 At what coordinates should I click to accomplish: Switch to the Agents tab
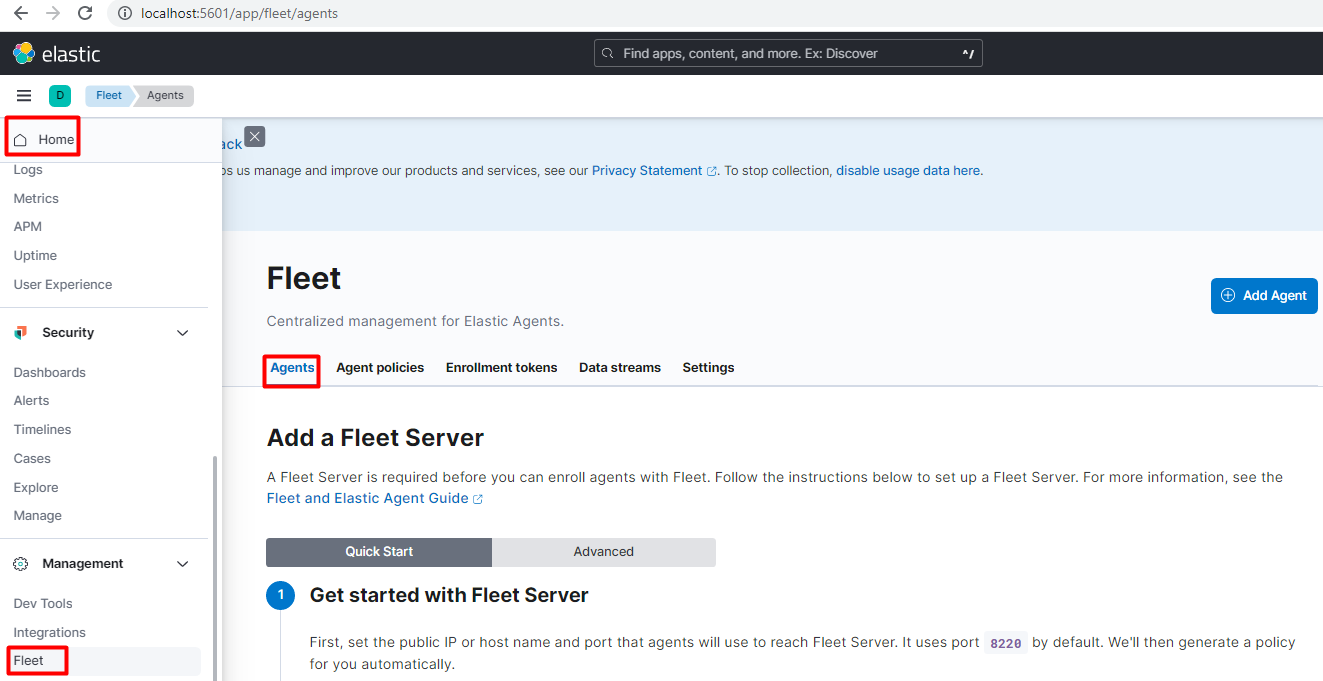[x=293, y=368]
